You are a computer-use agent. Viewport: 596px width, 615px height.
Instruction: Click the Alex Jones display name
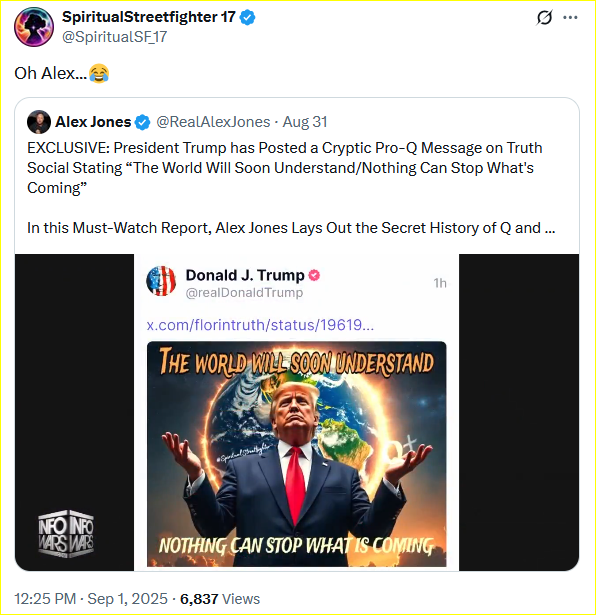pos(93,122)
